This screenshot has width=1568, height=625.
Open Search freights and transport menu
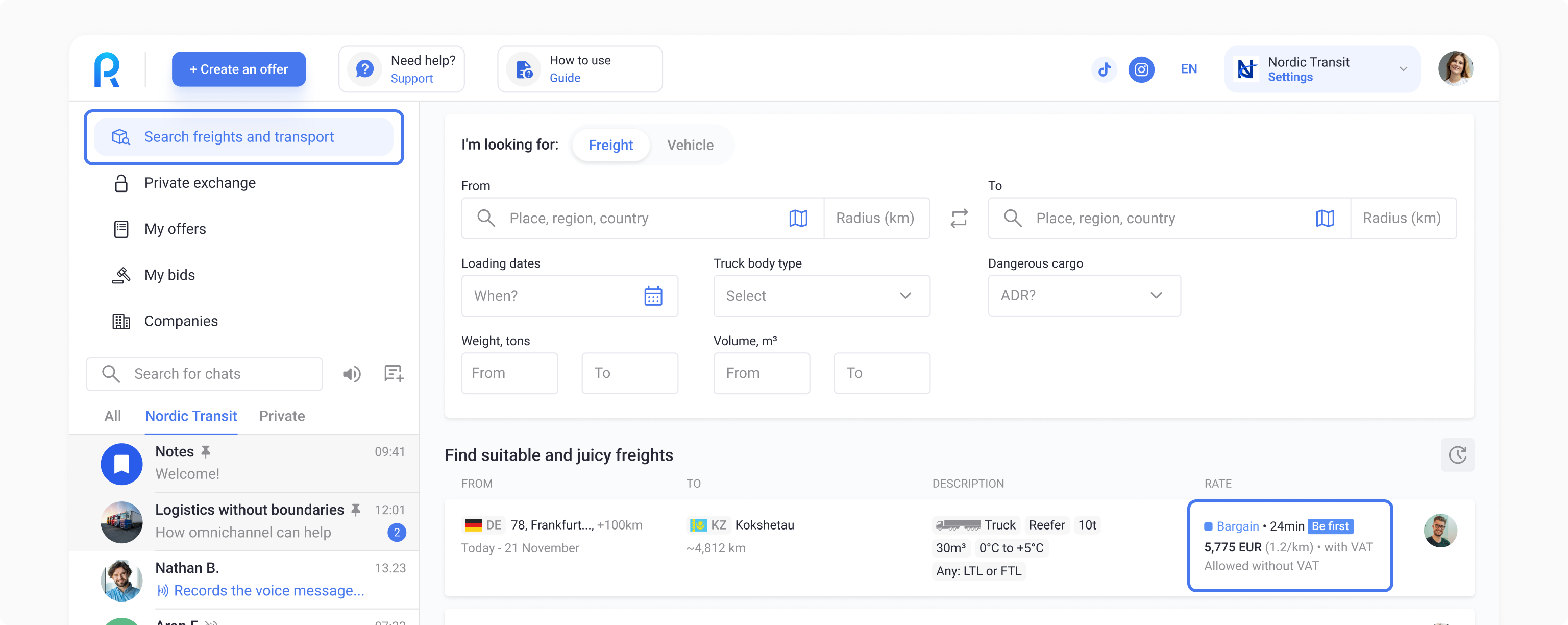(243, 137)
